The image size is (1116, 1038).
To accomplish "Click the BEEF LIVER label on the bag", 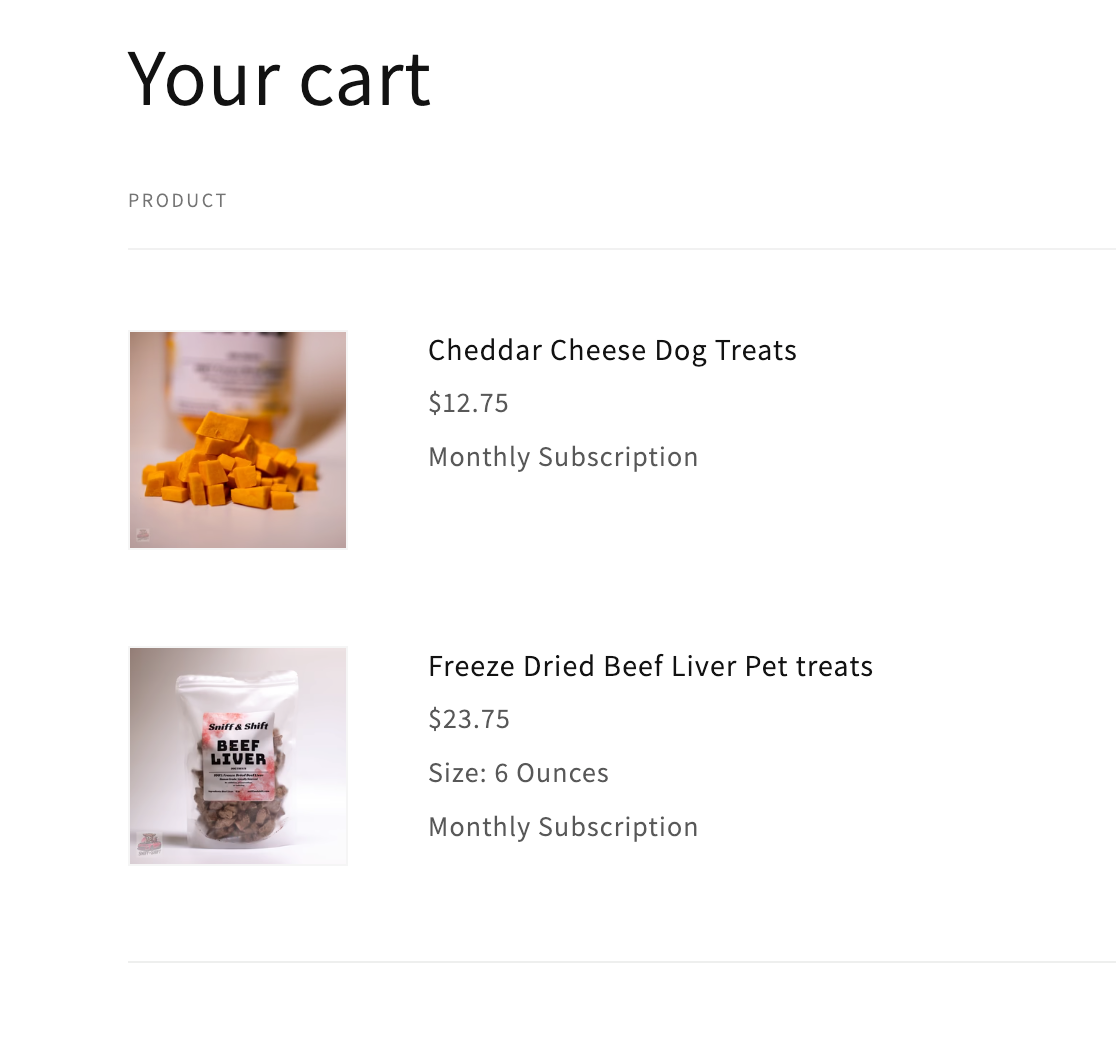I will tap(239, 752).
